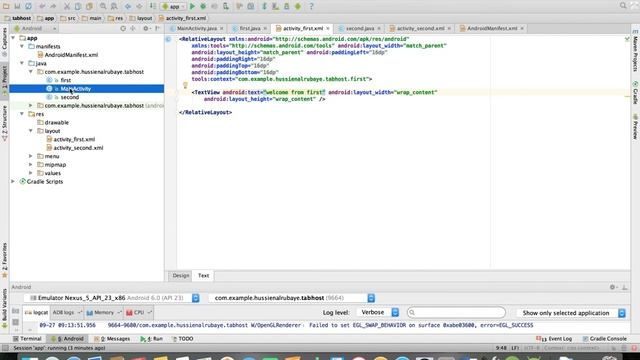Switch to the first.java editor tab
640x360 pixels.
[249, 29]
